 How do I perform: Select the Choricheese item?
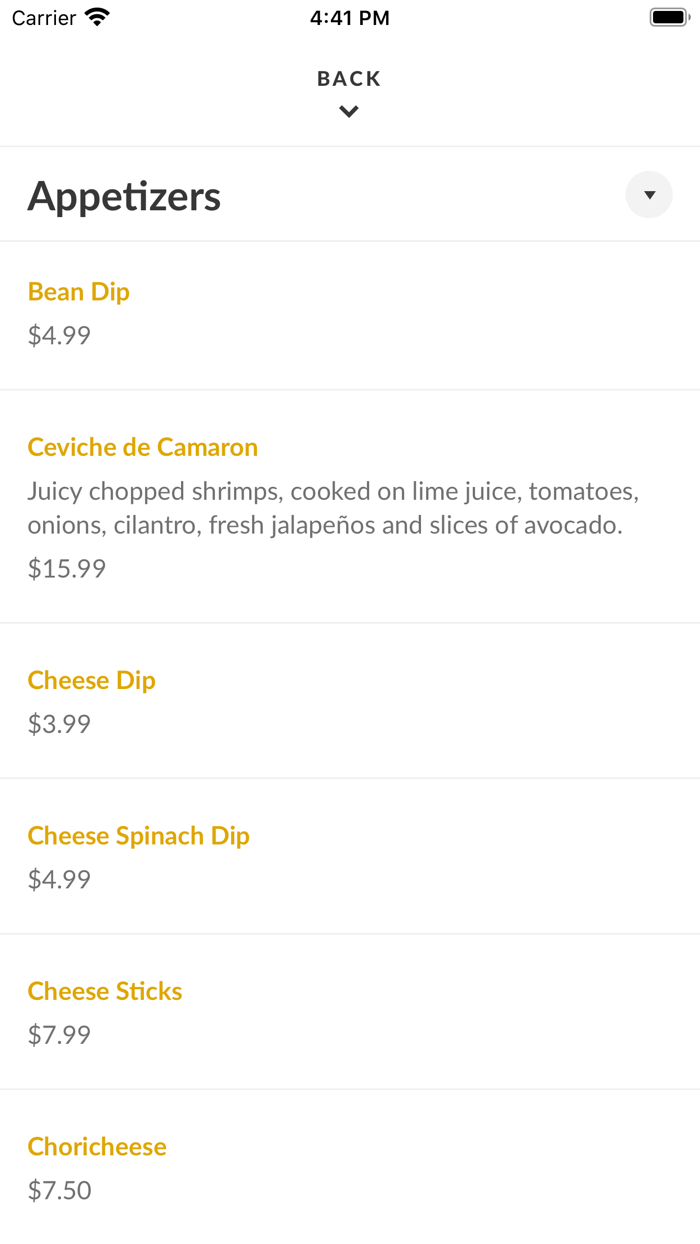coord(97,1146)
